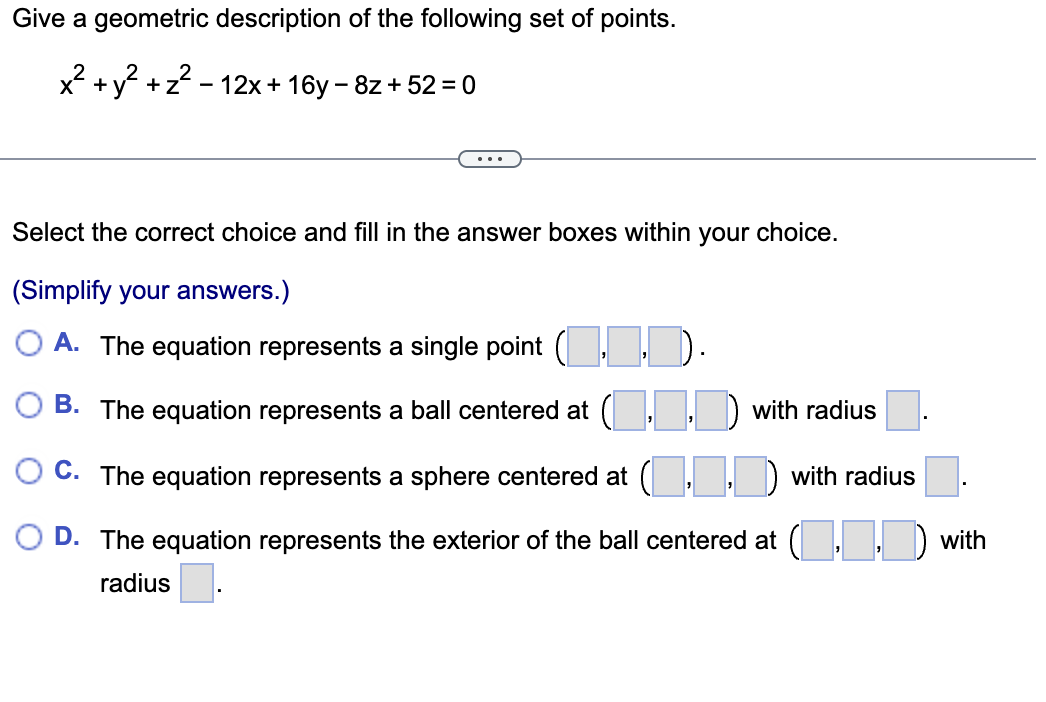Click the radius box in choice C

940,476
